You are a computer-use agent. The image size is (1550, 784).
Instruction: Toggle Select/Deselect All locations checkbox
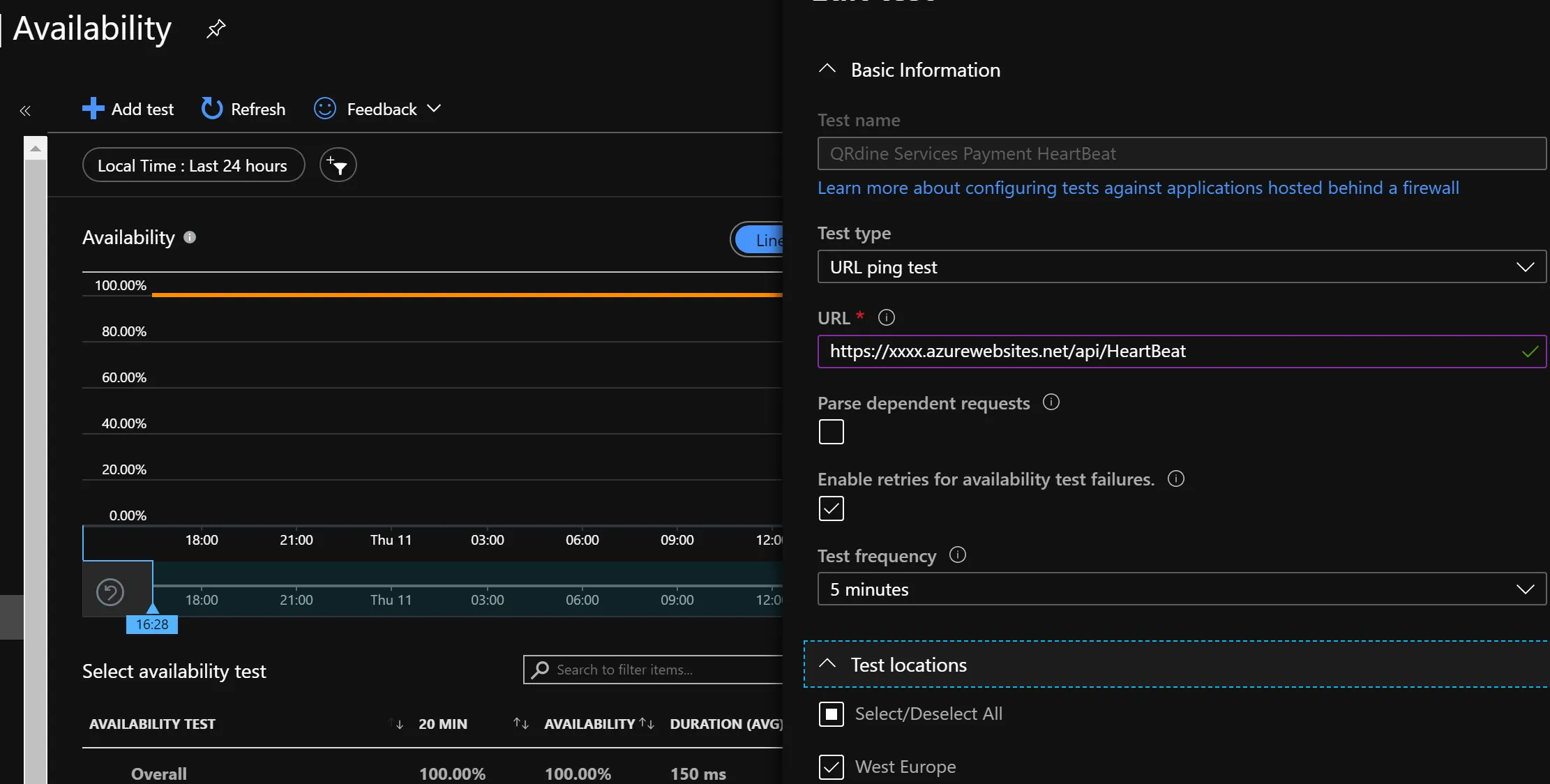[831, 714]
